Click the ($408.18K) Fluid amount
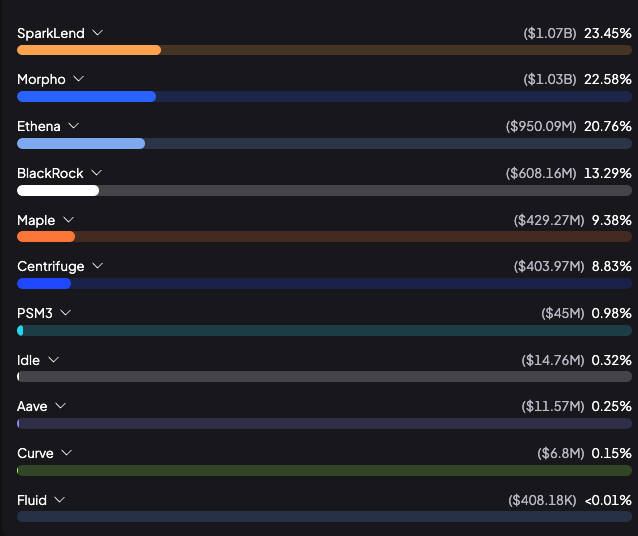638x536 pixels. (542, 500)
